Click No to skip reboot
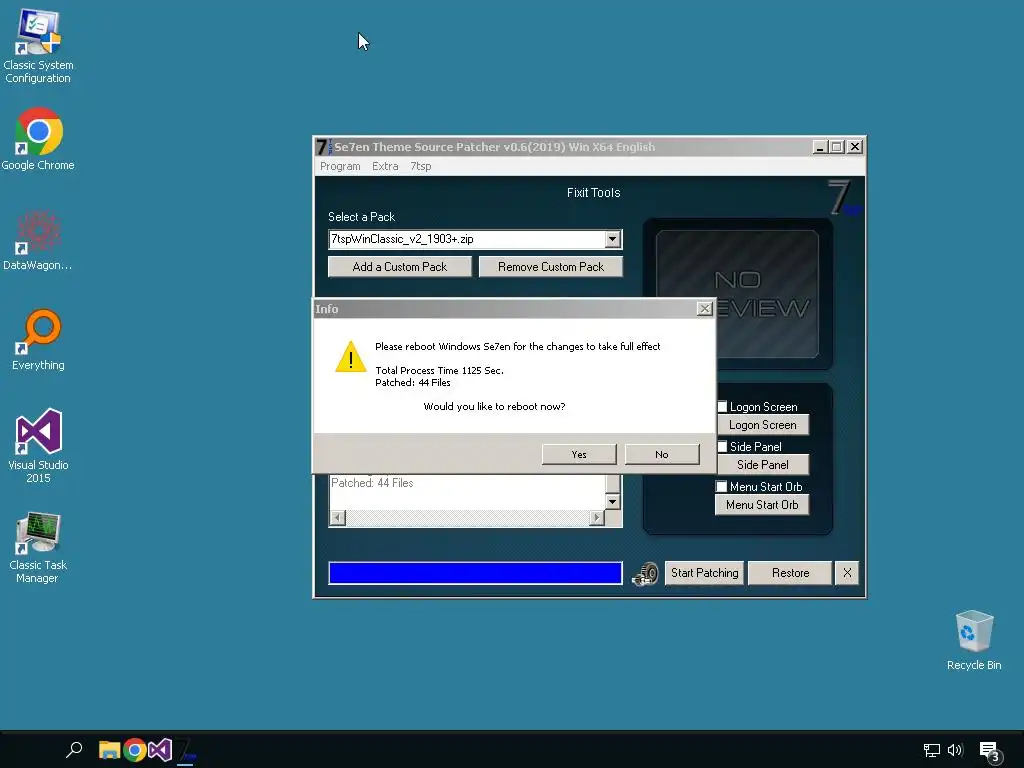 (662, 455)
